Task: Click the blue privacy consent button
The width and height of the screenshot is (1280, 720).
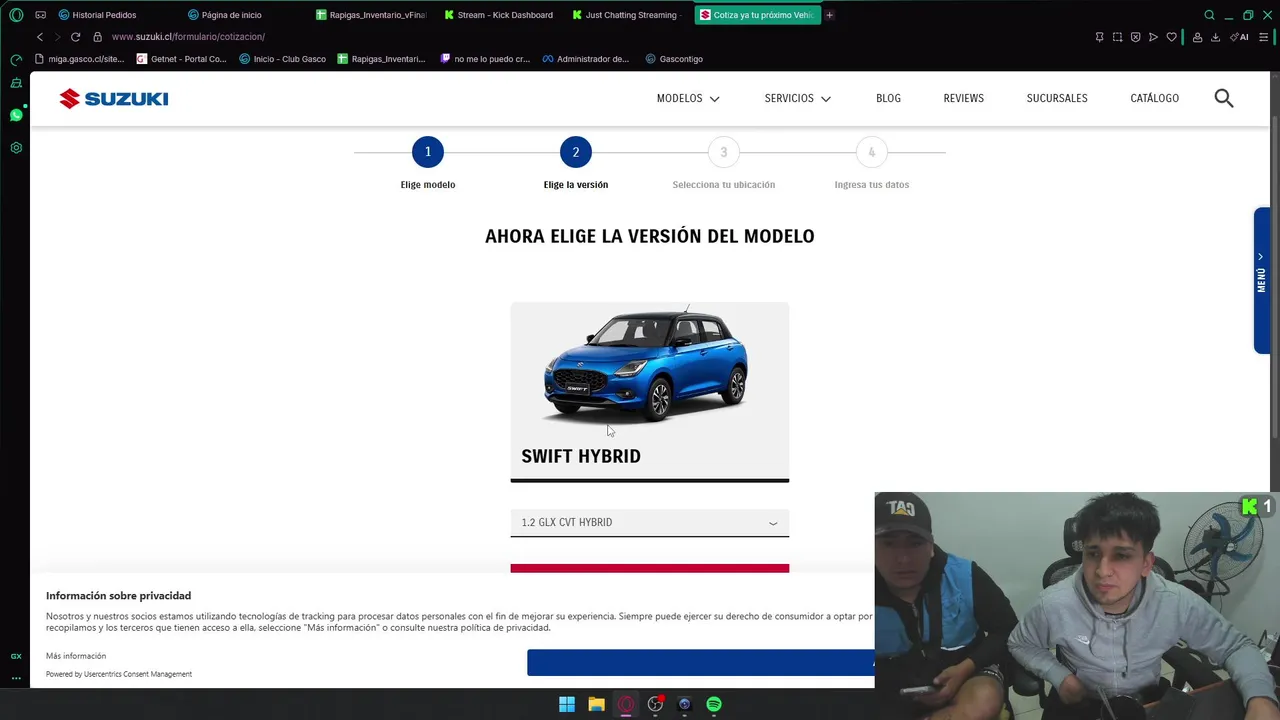Action: click(701, 662)
